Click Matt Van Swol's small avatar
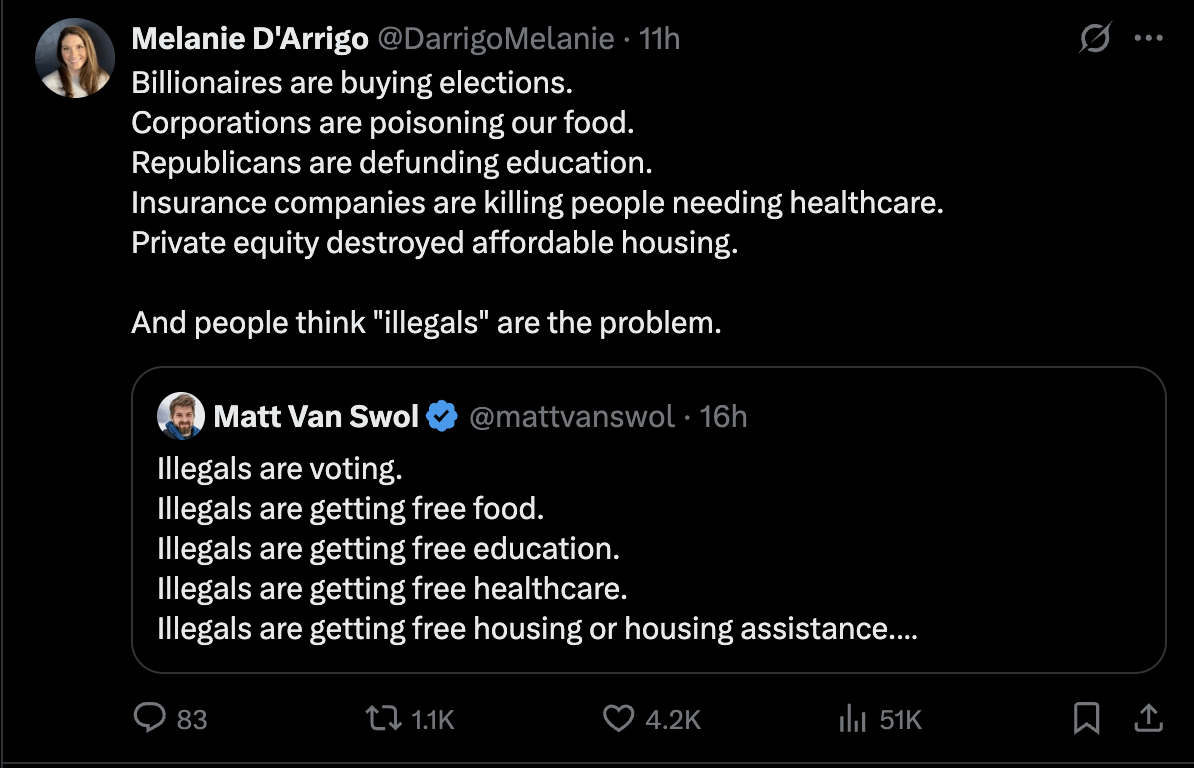 (x=181, y=416)
